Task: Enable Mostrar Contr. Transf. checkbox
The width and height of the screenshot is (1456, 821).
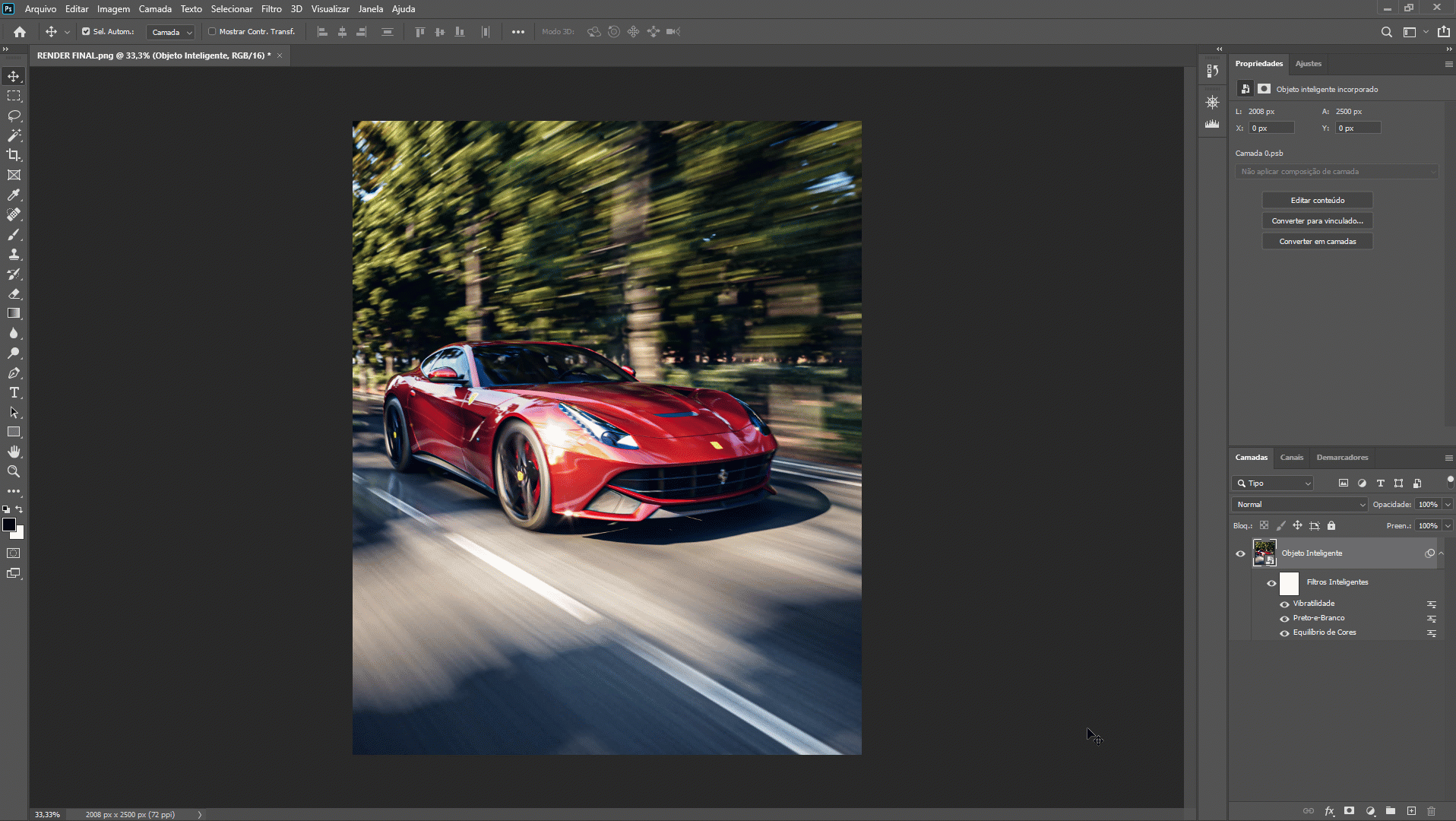Action: (212, 32)
